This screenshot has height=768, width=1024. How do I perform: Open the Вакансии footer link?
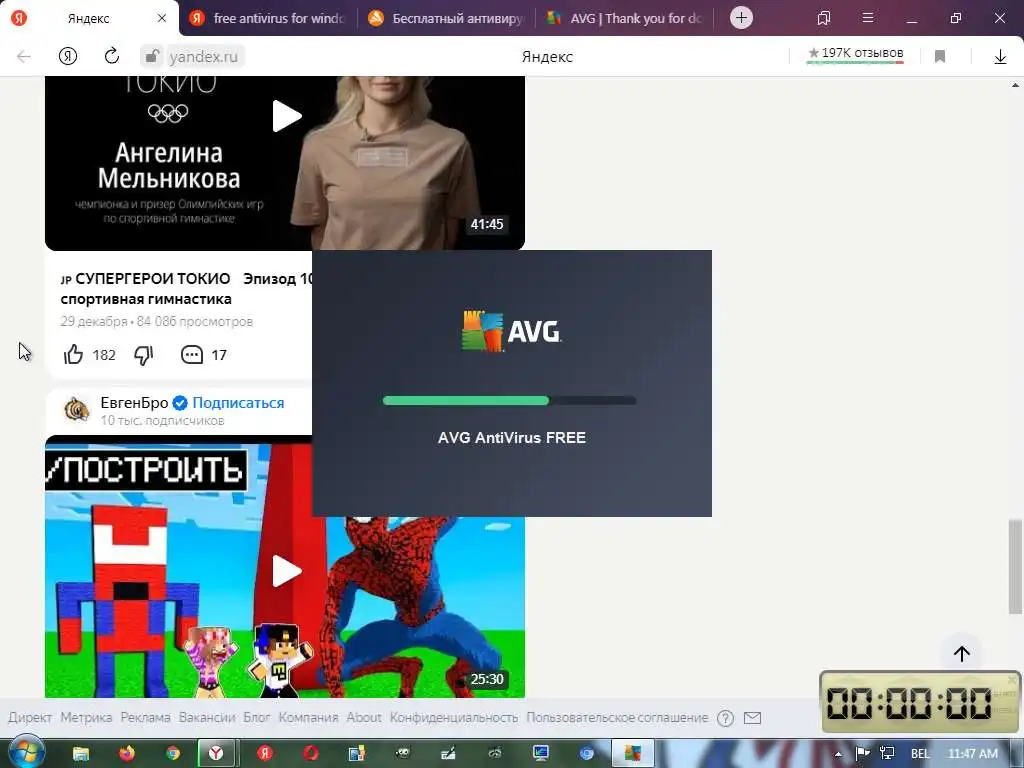tap(207, 718)
